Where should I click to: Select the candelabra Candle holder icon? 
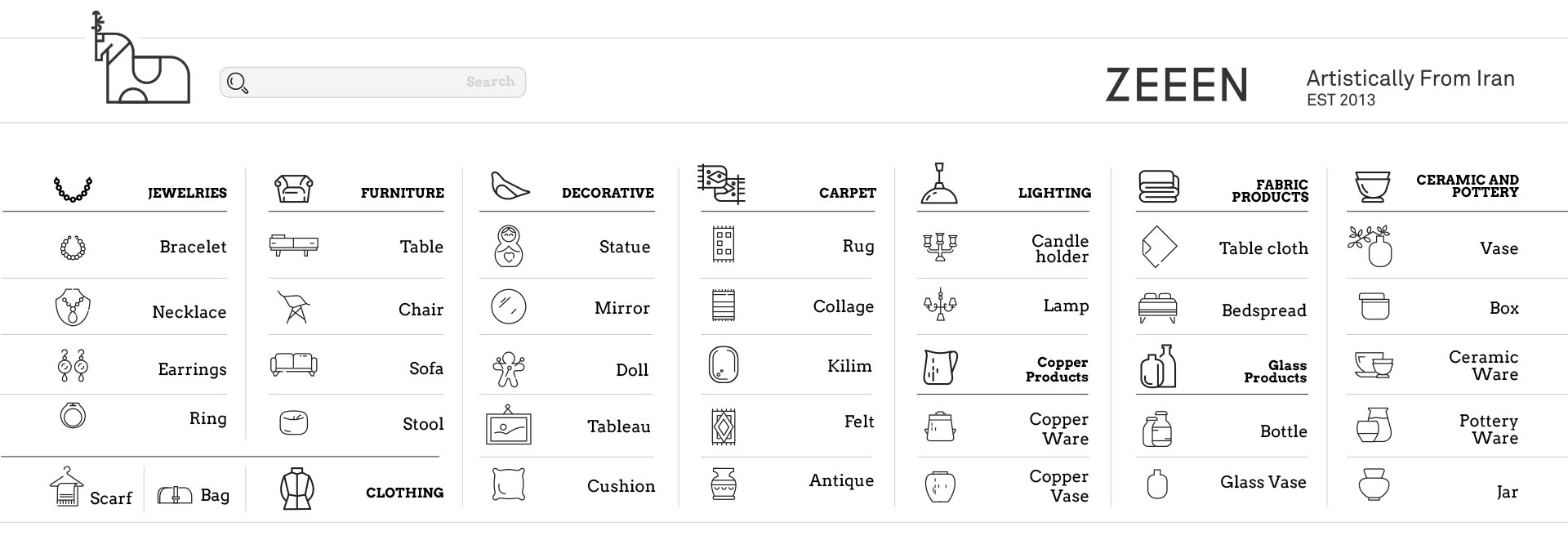pyautogui.click(x=940, y=246)
